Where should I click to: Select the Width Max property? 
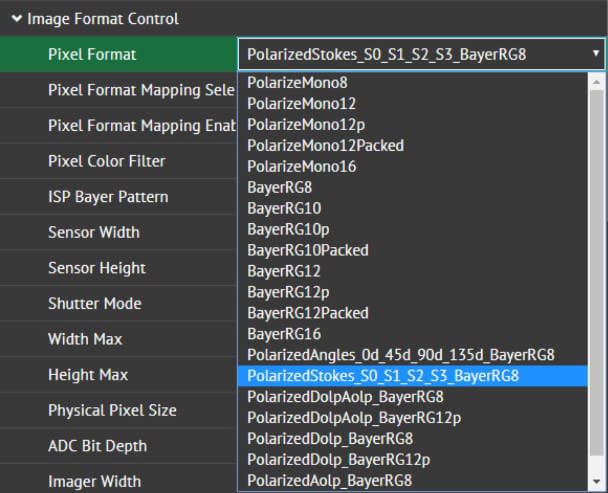[118, 339]
